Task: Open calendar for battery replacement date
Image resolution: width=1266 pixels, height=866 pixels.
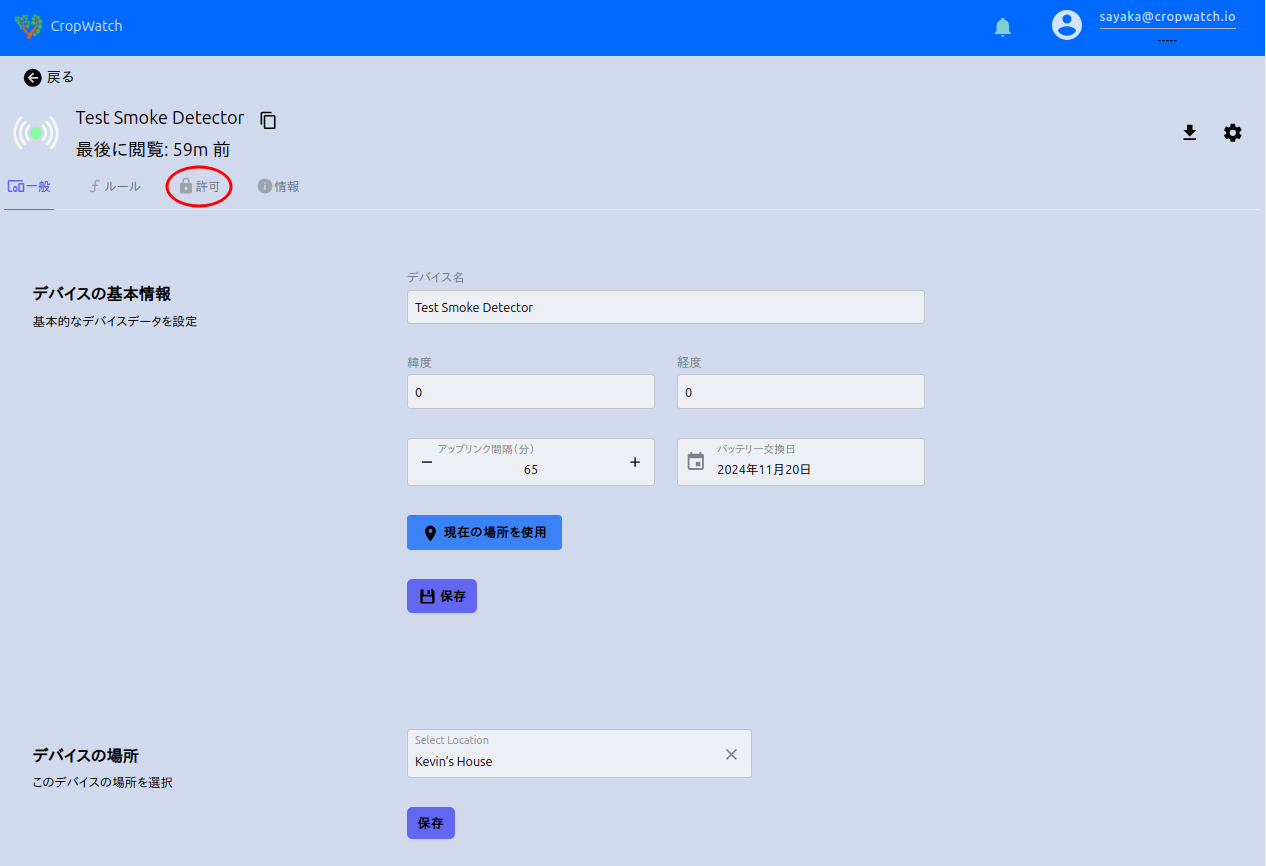Action: coord(696,461)
